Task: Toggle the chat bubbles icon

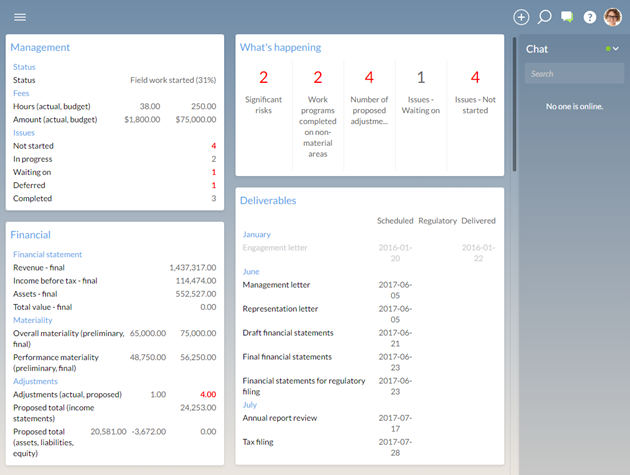Action: (567, 17)
